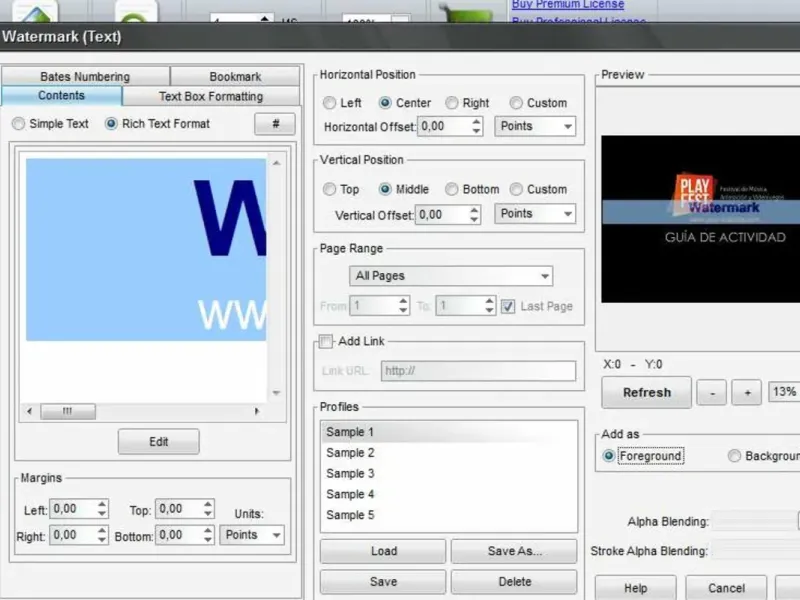800x600 pixels.
Task: Decrease Vertical Offset with down arrow
Action: pyautogui.click(x=474, y=219)
